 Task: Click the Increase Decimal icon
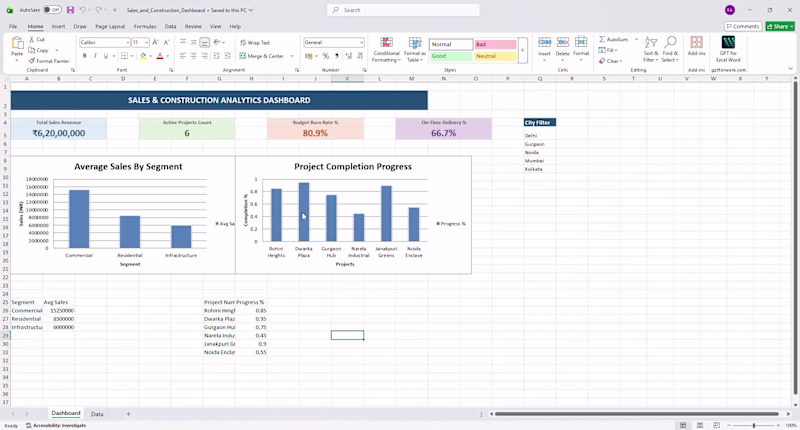(348, 56)
